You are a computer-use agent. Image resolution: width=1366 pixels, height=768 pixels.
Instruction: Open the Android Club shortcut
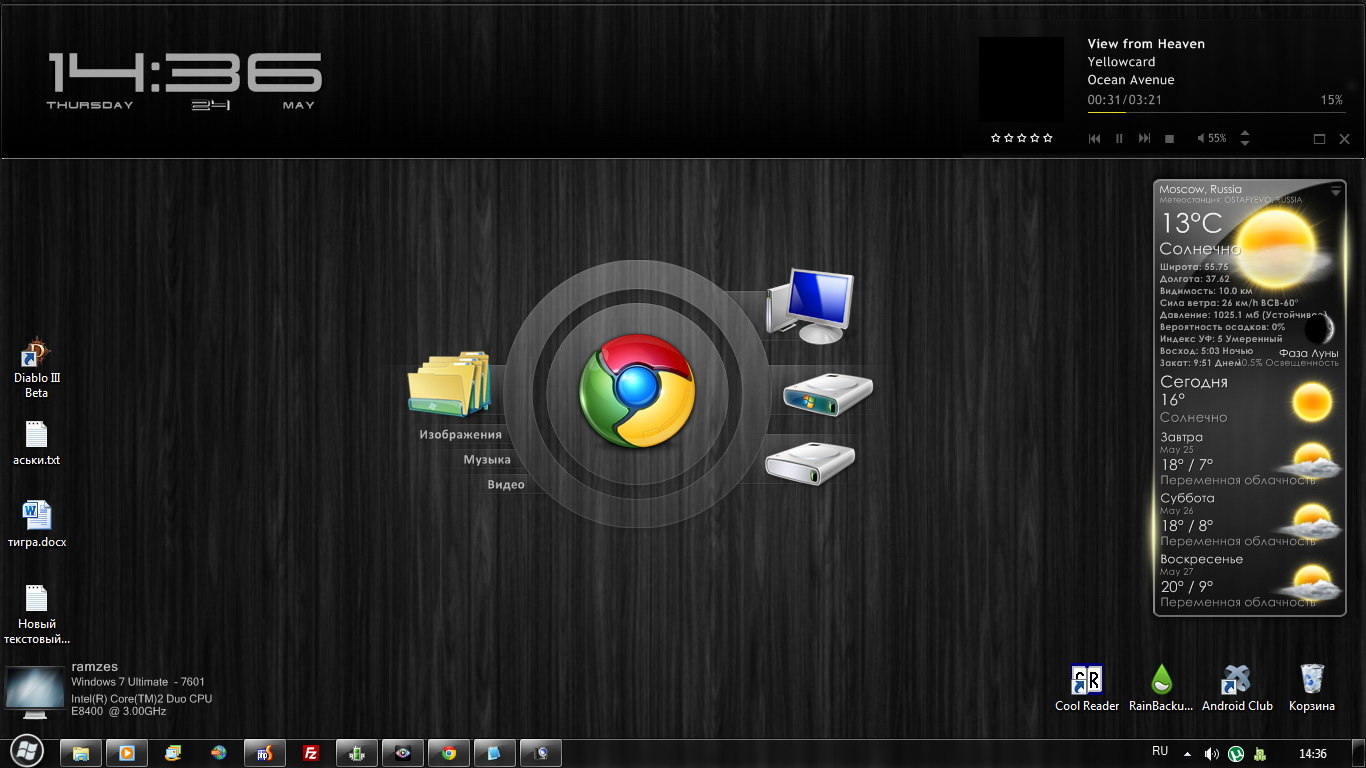pyautogui.click(x=1236, y=681)
